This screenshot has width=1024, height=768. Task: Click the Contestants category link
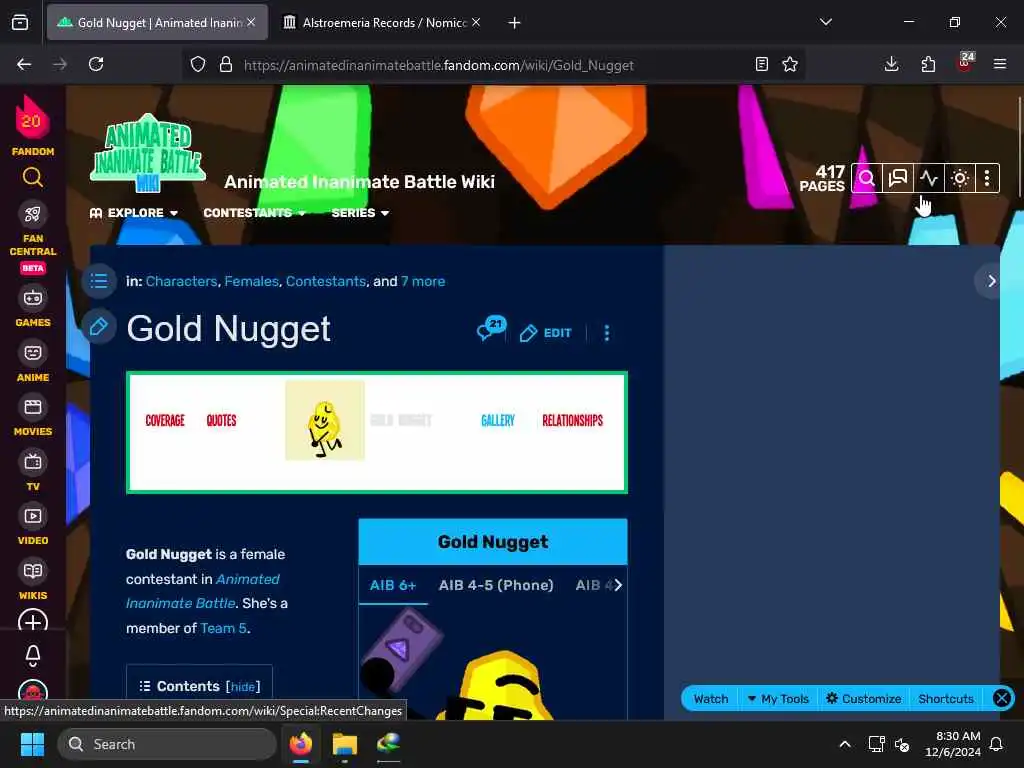pyautogui.click(x=325, y=281)
